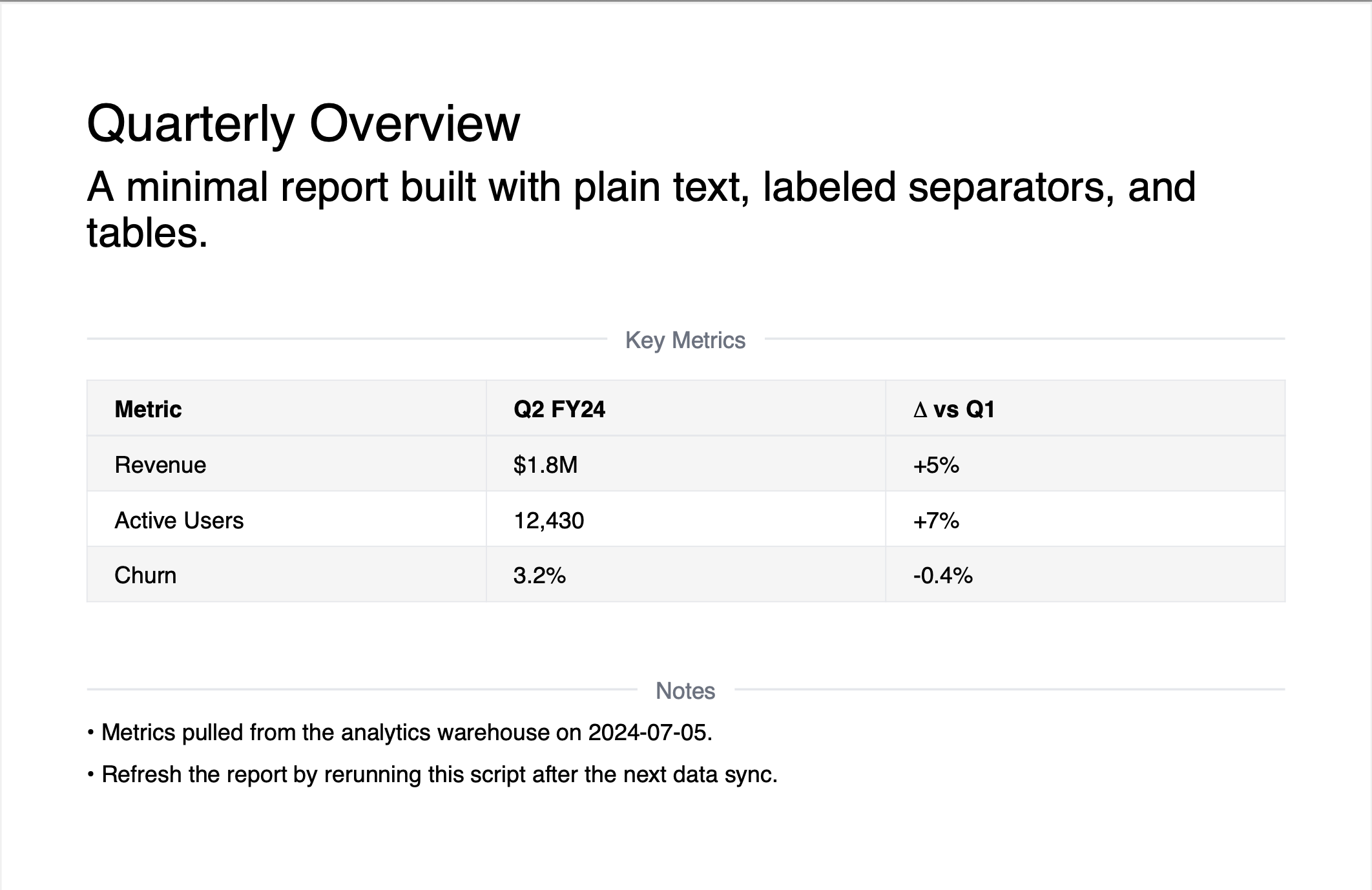Click the -0.4% churn change cell
The width and height of the screenshot is (1372, 890).
pos(943,575)
